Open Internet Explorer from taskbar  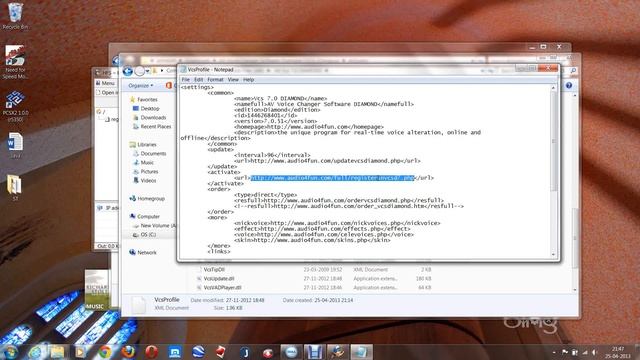36,352
